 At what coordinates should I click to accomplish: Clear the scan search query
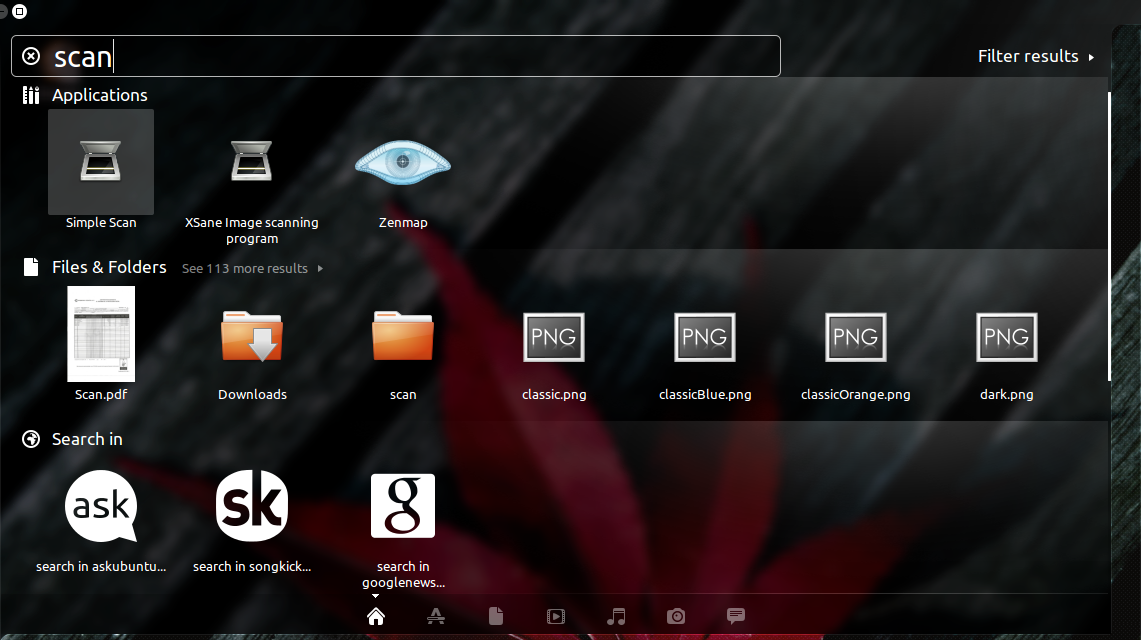tap(29, 55)
